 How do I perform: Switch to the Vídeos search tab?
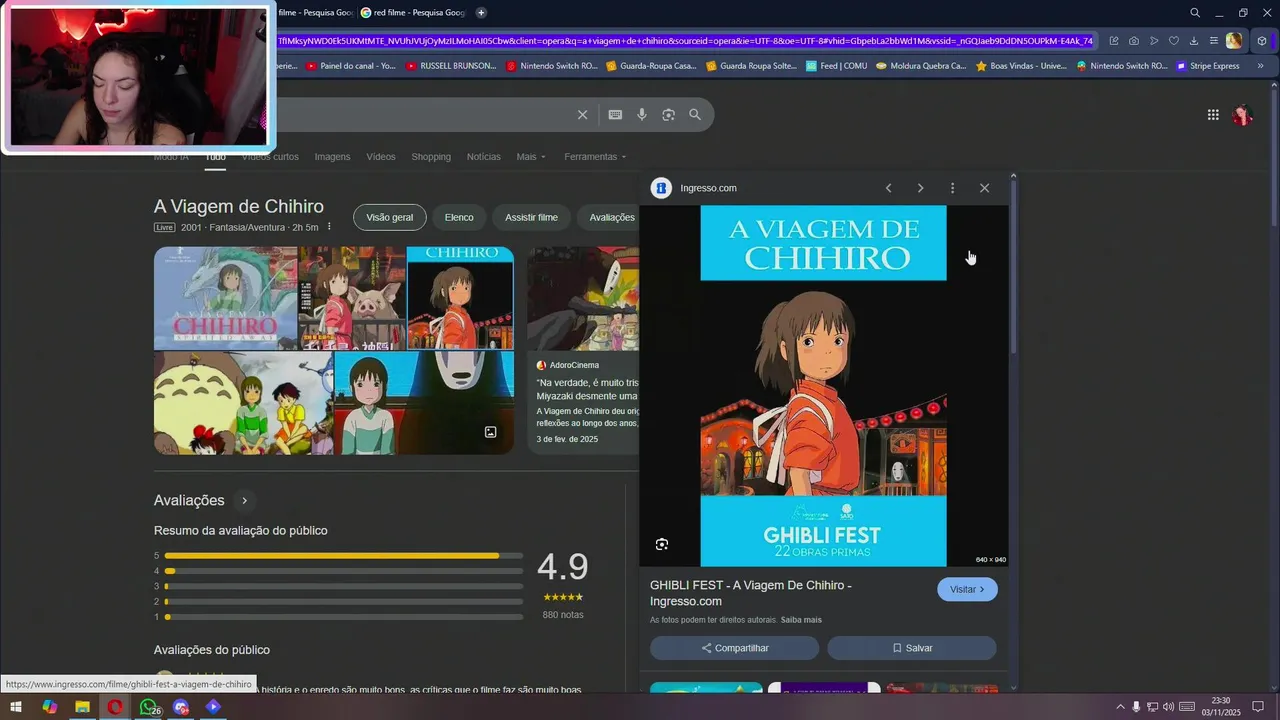(x=381, y=157)
